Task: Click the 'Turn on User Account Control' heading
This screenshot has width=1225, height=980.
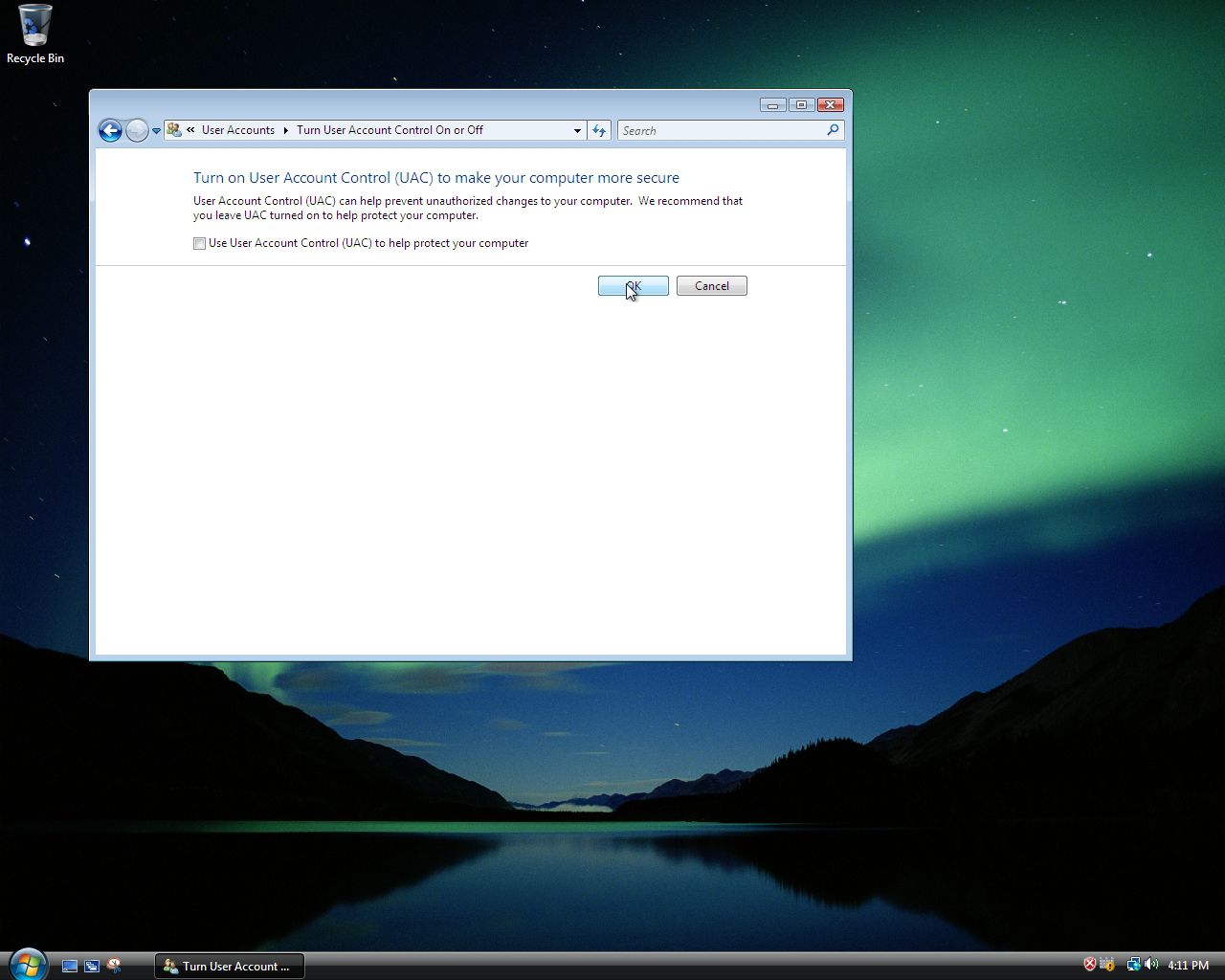Action: click(436, 178)
